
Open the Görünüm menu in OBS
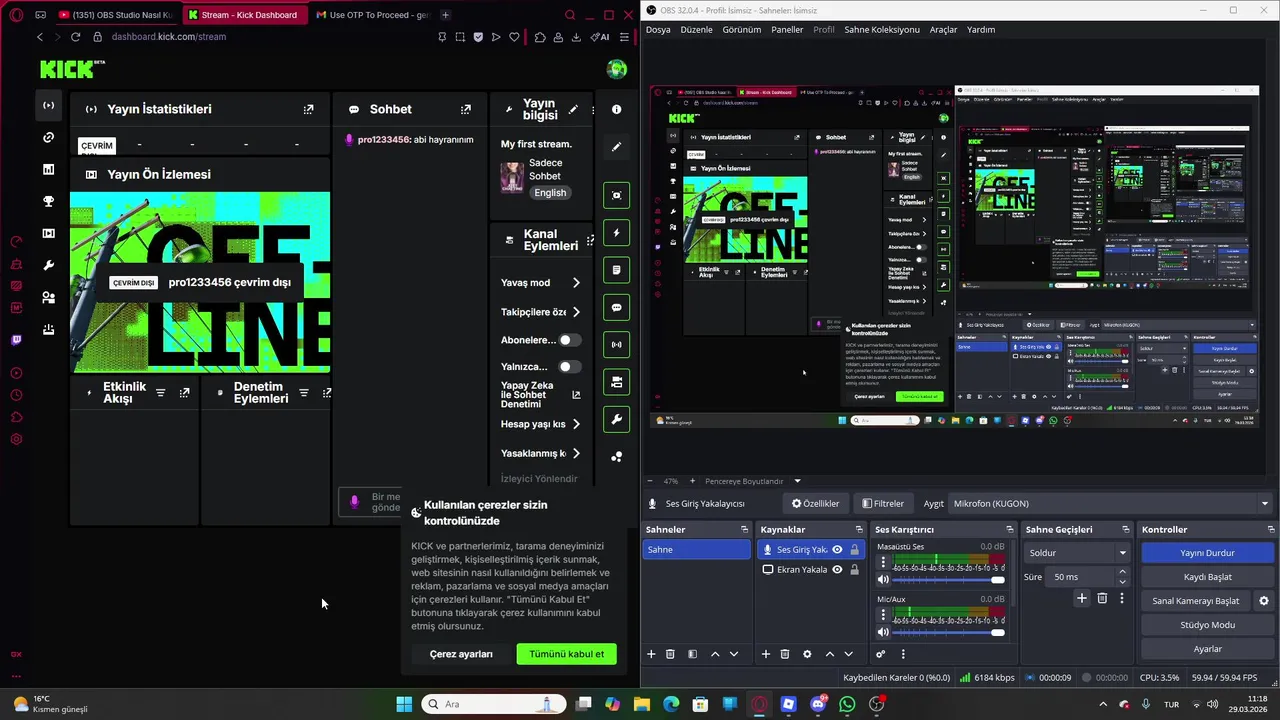(742, 30)
